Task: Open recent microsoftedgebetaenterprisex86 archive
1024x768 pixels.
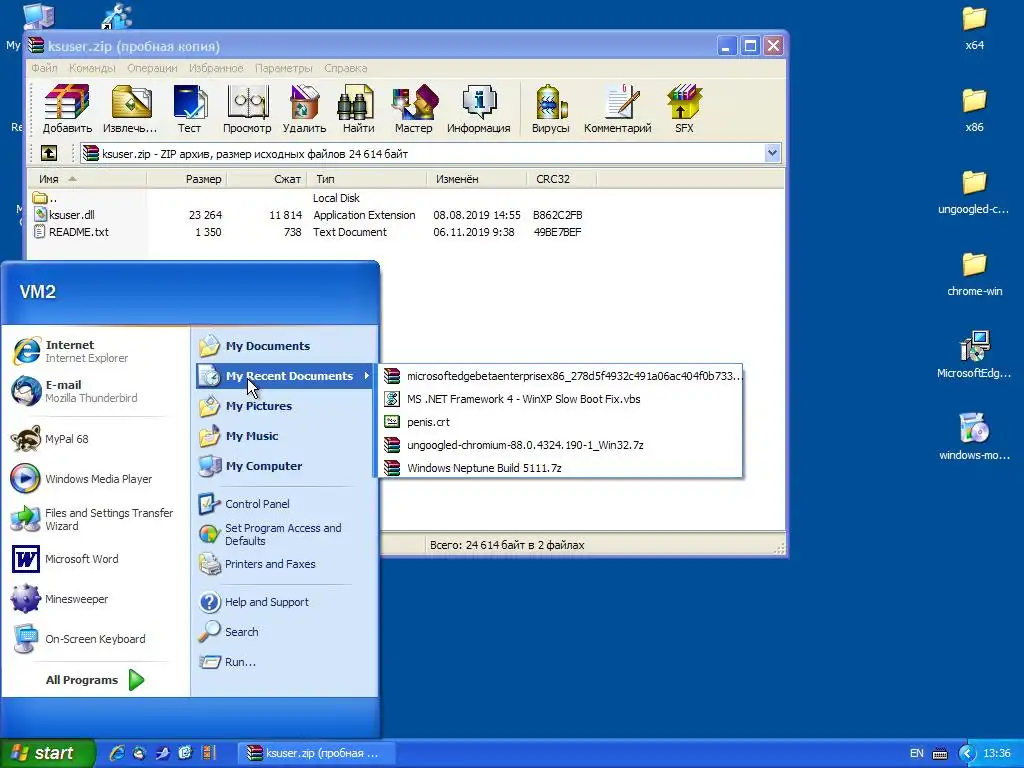Action: point(562,376)
